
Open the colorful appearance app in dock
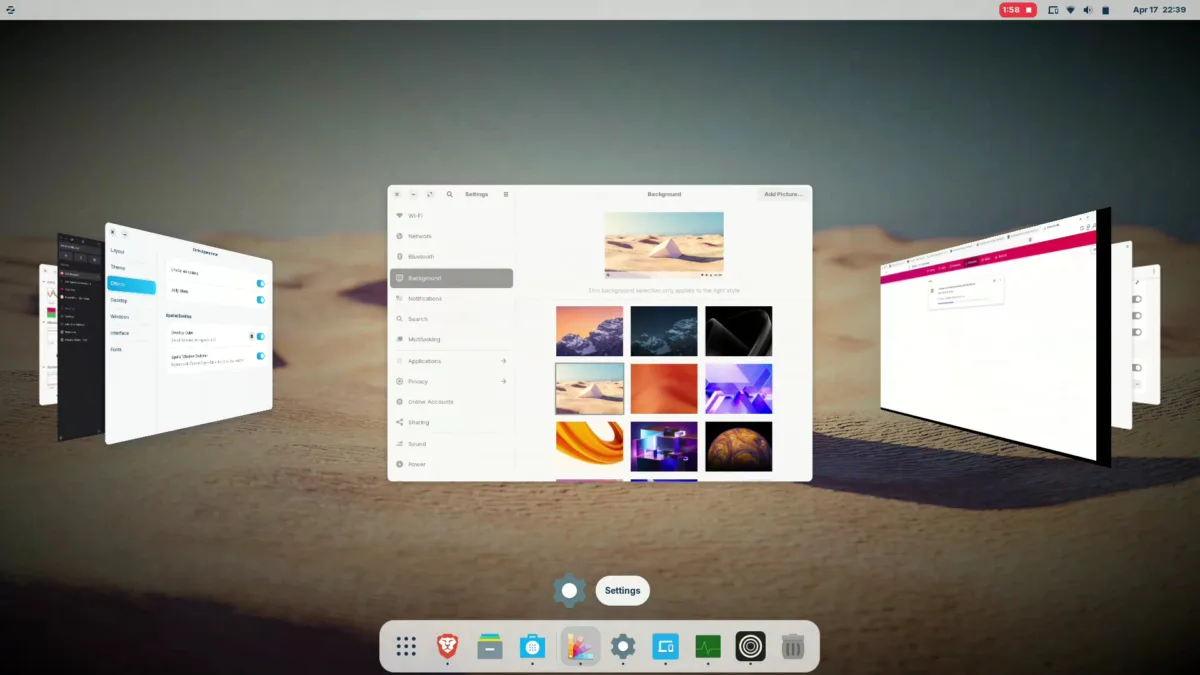coord(580,647)
